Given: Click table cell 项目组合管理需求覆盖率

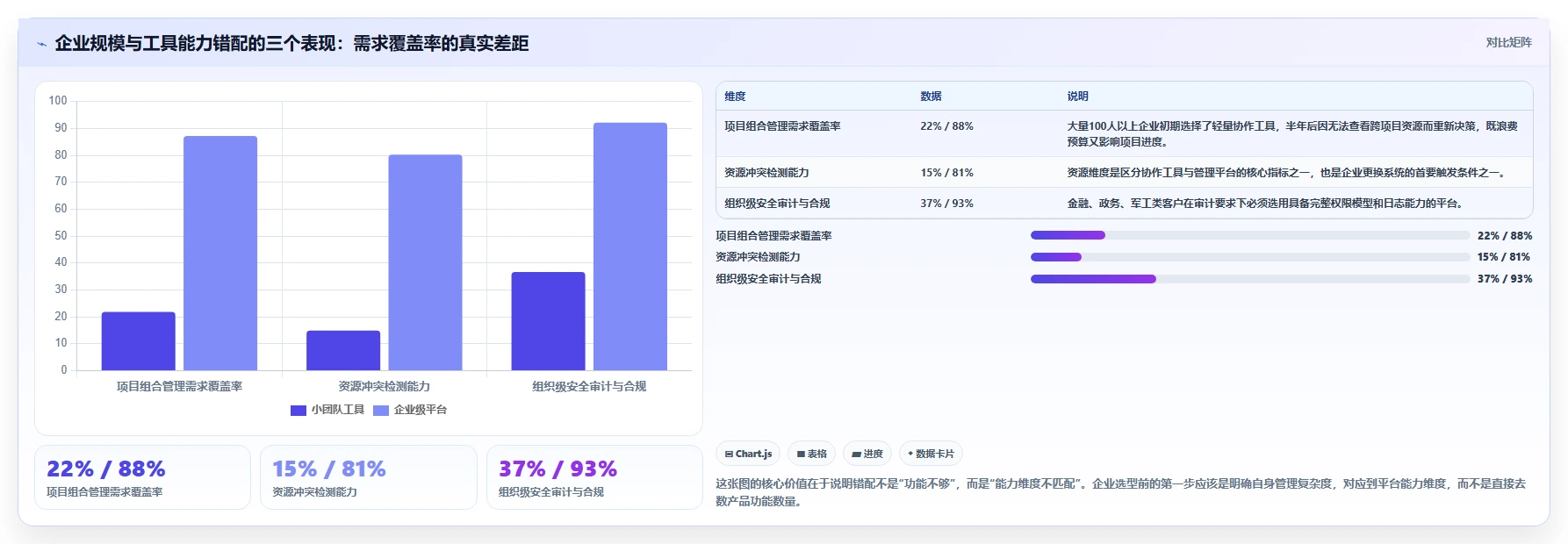Looking at the screenshot, I should click(x=782, y=126).
